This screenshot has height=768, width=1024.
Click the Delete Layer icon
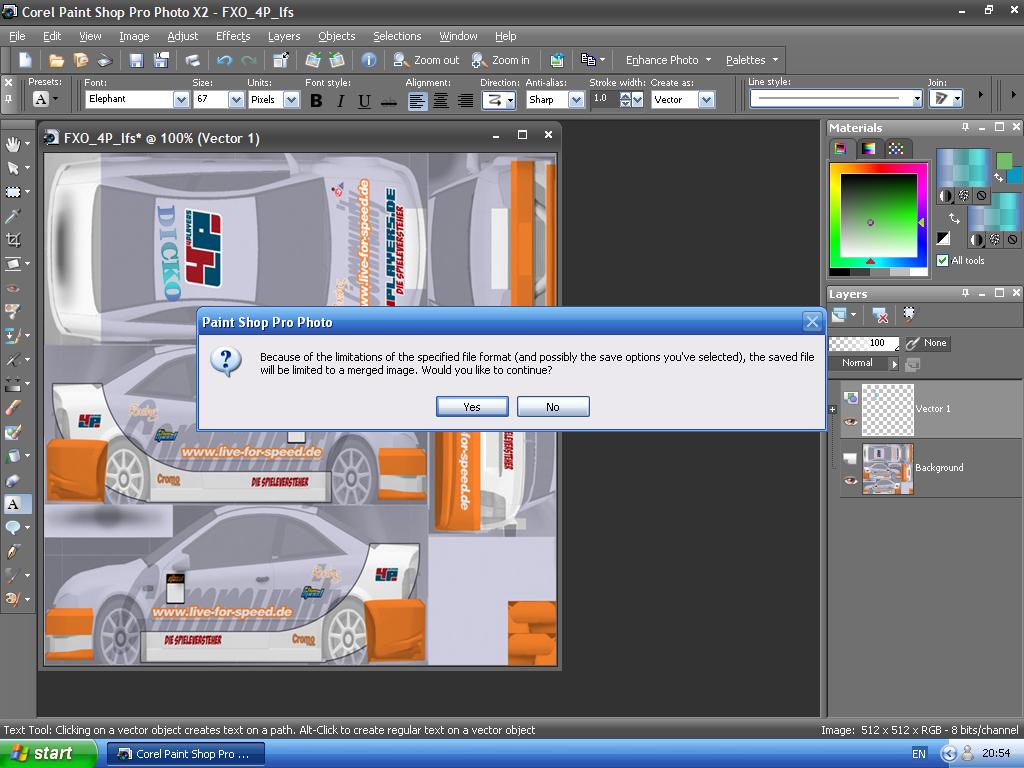click(880, 315)
